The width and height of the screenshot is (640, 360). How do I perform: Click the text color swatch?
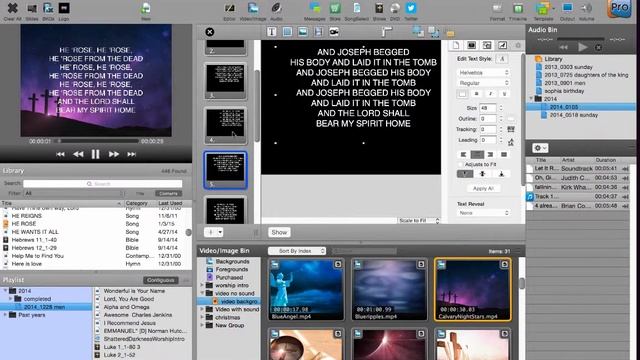tap(462, 94)
